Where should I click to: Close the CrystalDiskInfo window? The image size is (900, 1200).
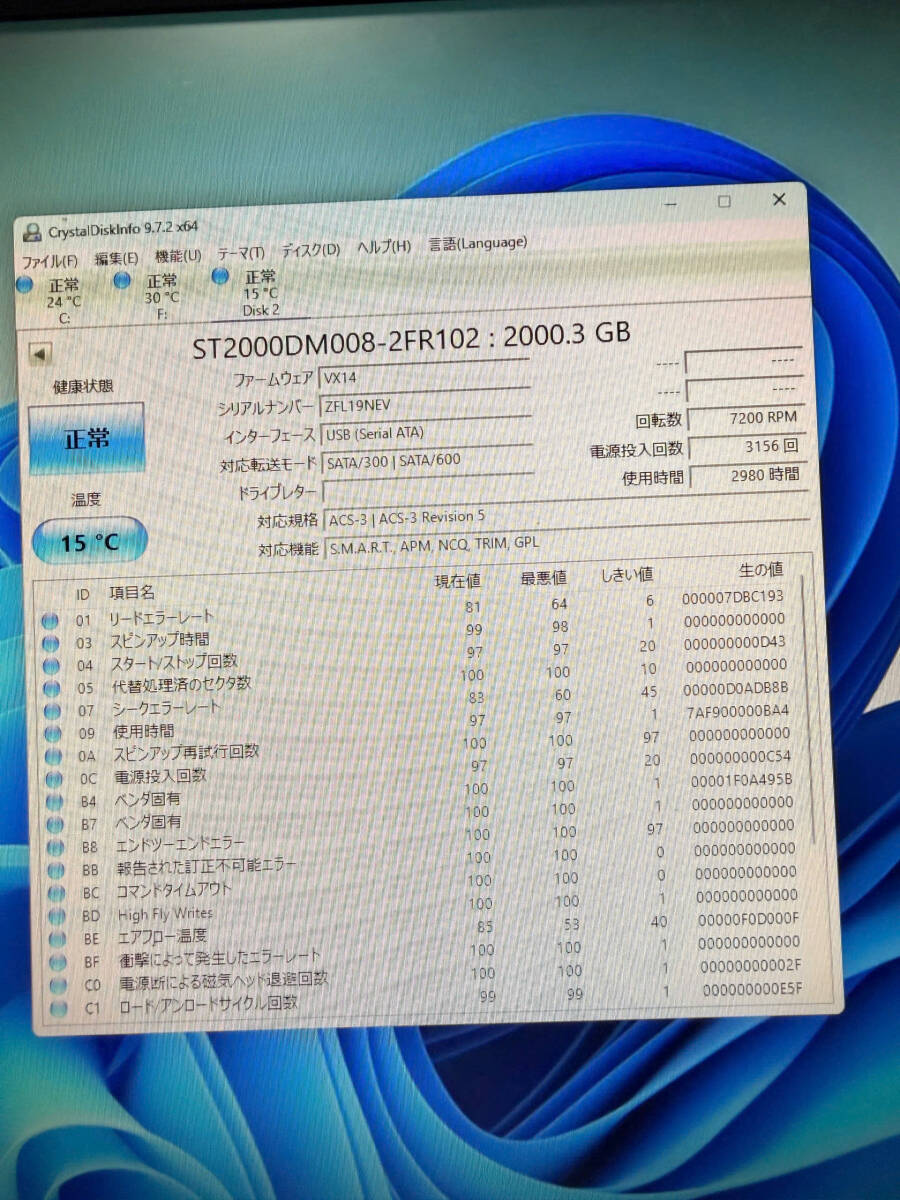780,199
